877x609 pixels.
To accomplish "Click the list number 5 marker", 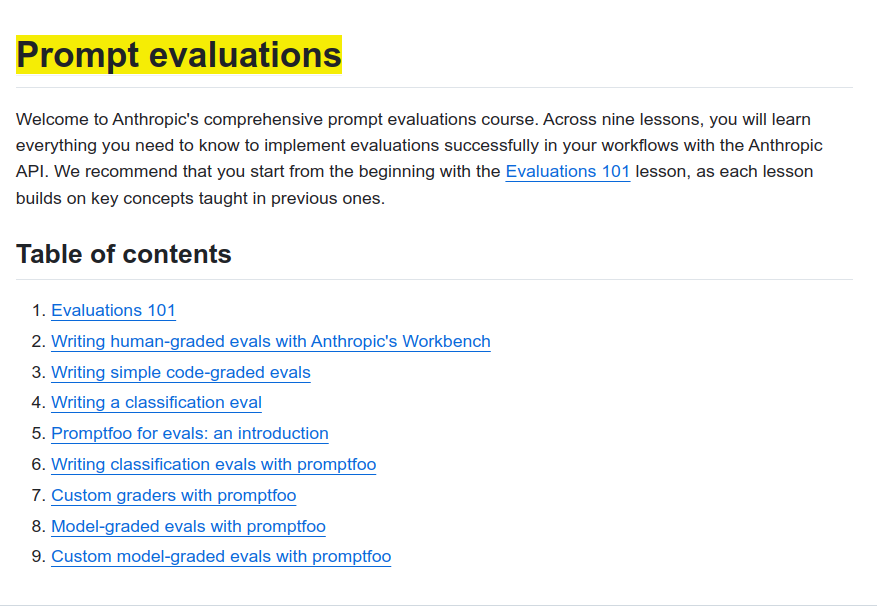I will (x=38, y=434).
